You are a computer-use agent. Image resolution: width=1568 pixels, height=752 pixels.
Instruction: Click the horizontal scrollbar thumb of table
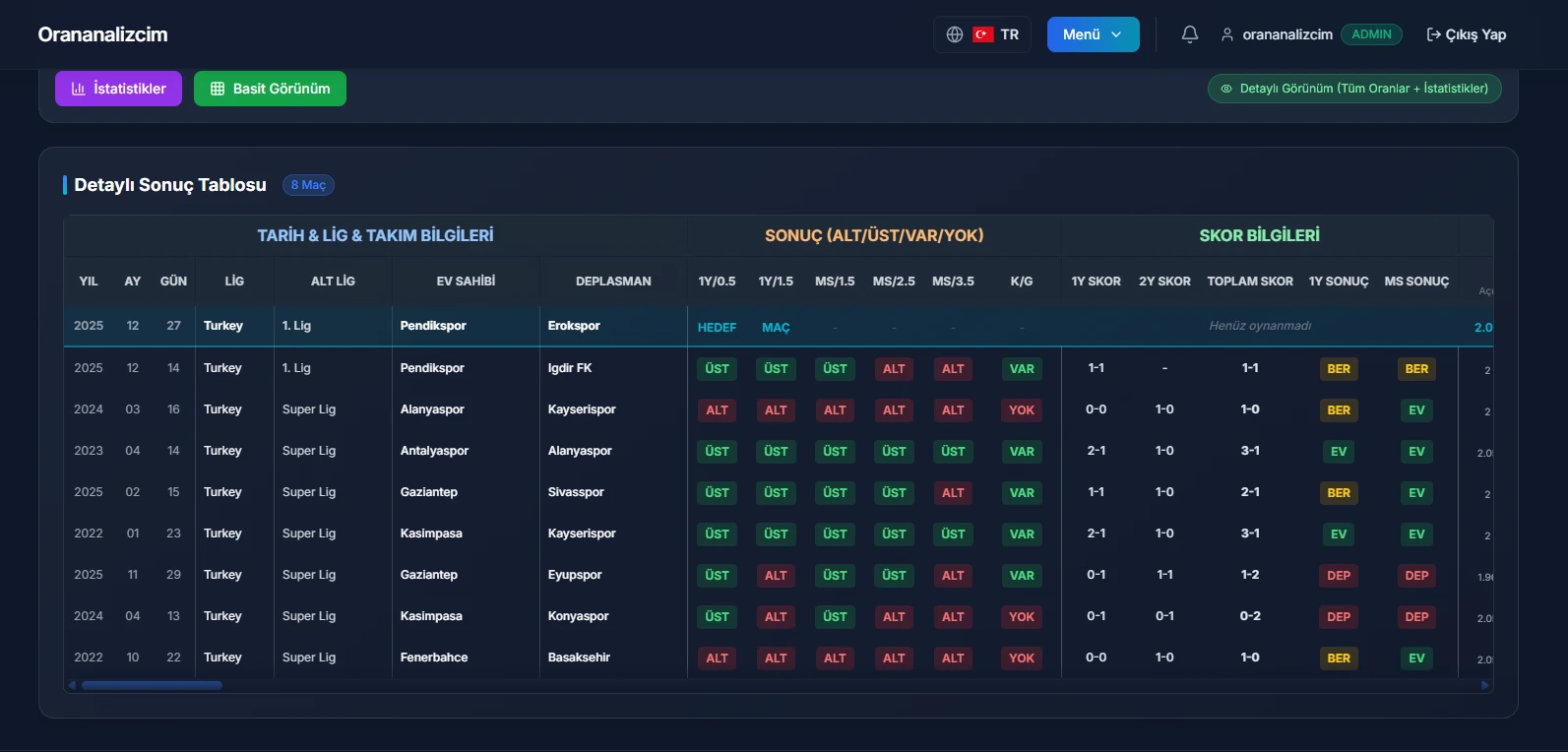(152, 685)
